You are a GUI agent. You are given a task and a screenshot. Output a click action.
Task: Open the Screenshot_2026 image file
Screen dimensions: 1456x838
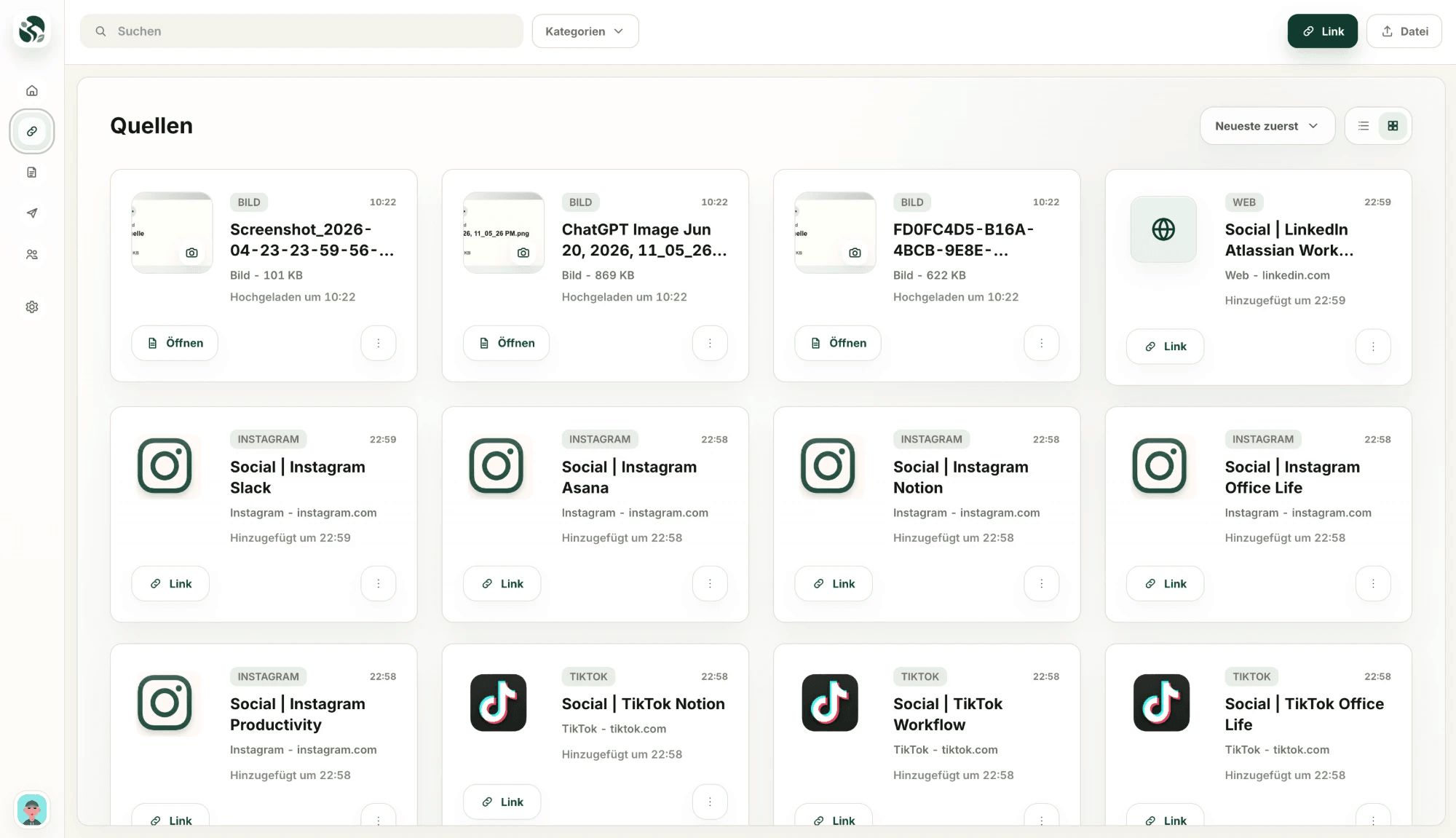[x=175, y=343]
